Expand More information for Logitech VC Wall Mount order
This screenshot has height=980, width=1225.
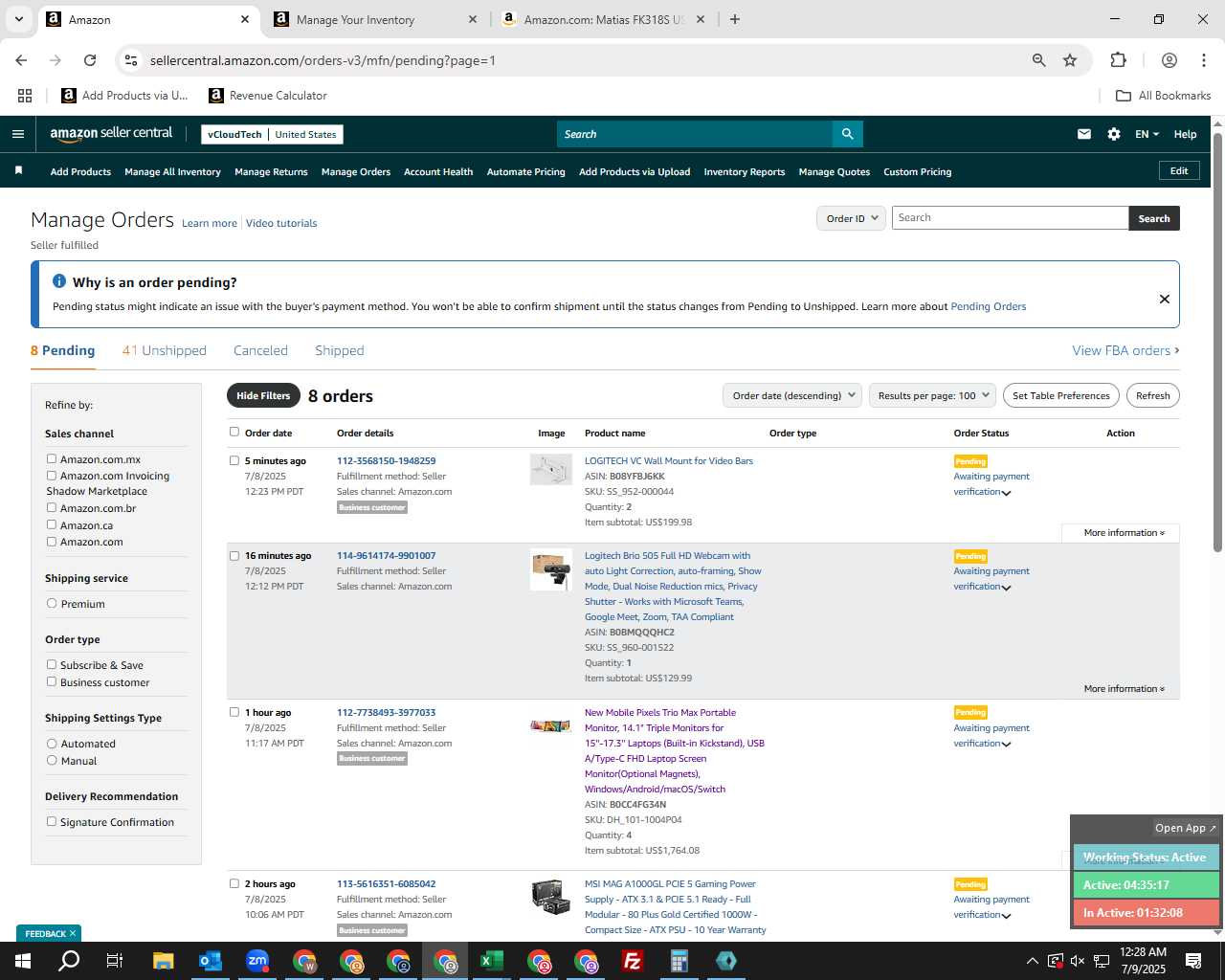(x=1125, y=533)
